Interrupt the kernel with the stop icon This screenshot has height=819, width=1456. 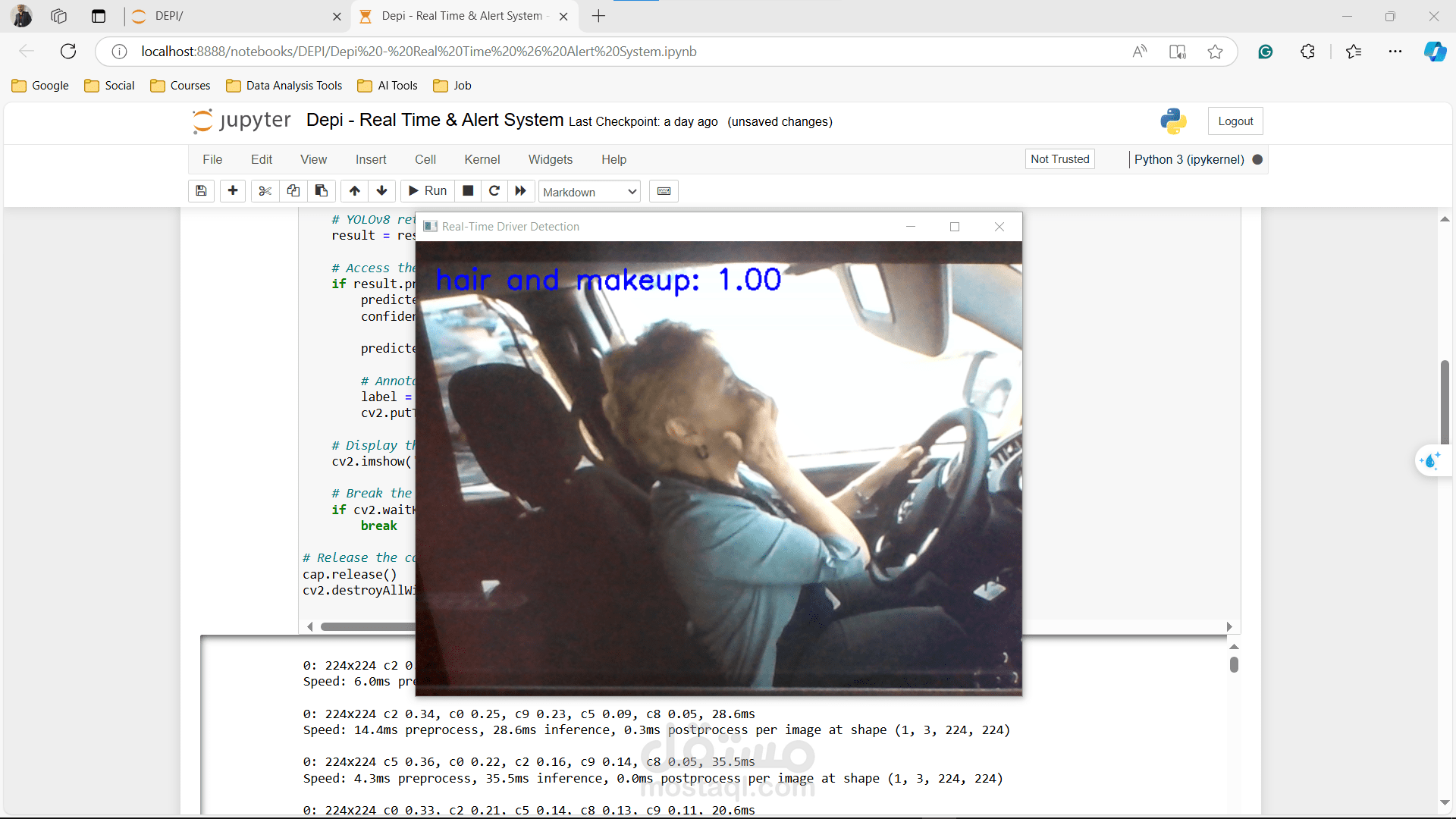pos(469,191)
